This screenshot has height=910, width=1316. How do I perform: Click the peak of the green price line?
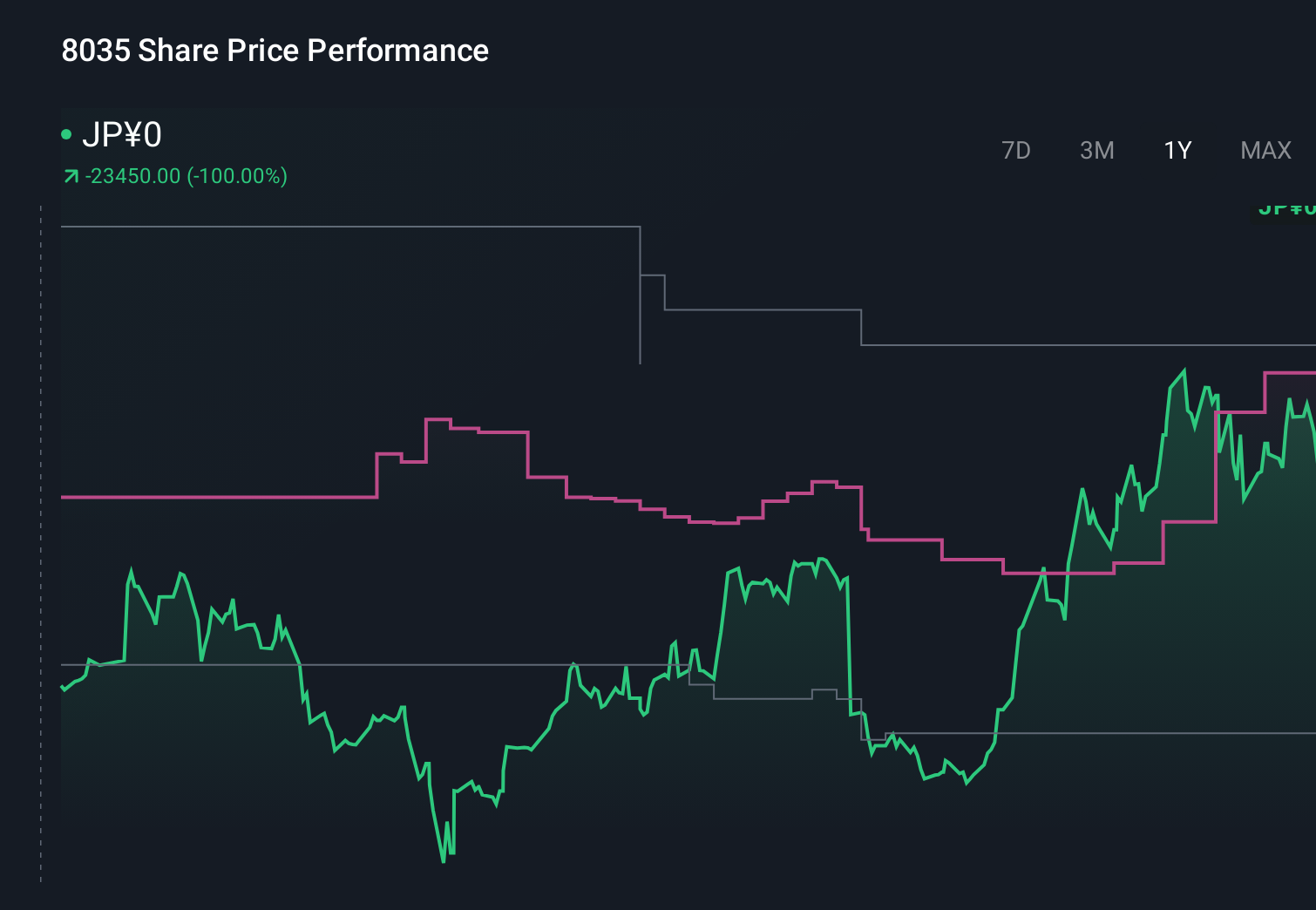pos(1183,368)
